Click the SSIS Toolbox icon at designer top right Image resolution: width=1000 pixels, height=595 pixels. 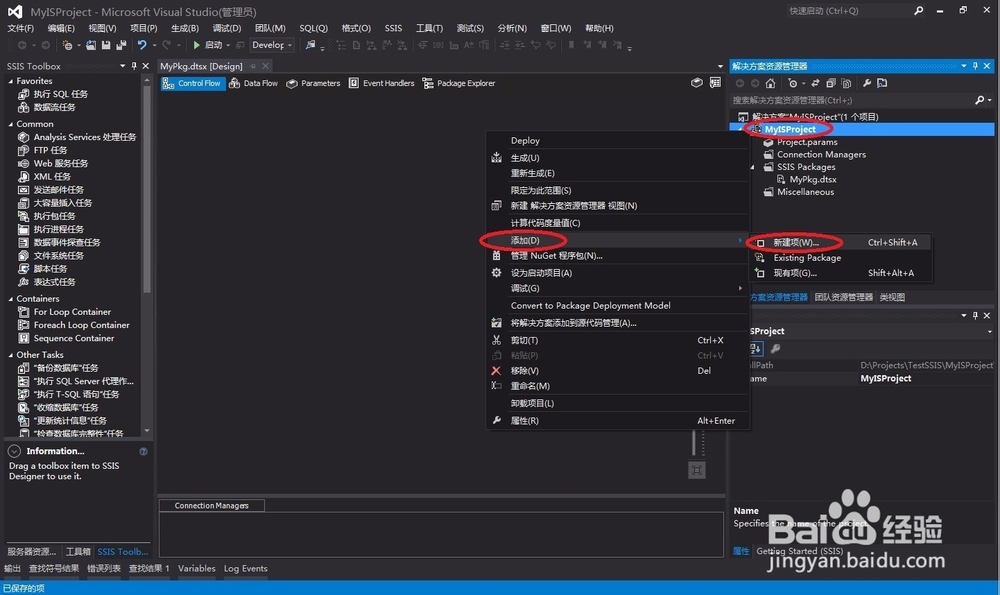tap(696, 83)
